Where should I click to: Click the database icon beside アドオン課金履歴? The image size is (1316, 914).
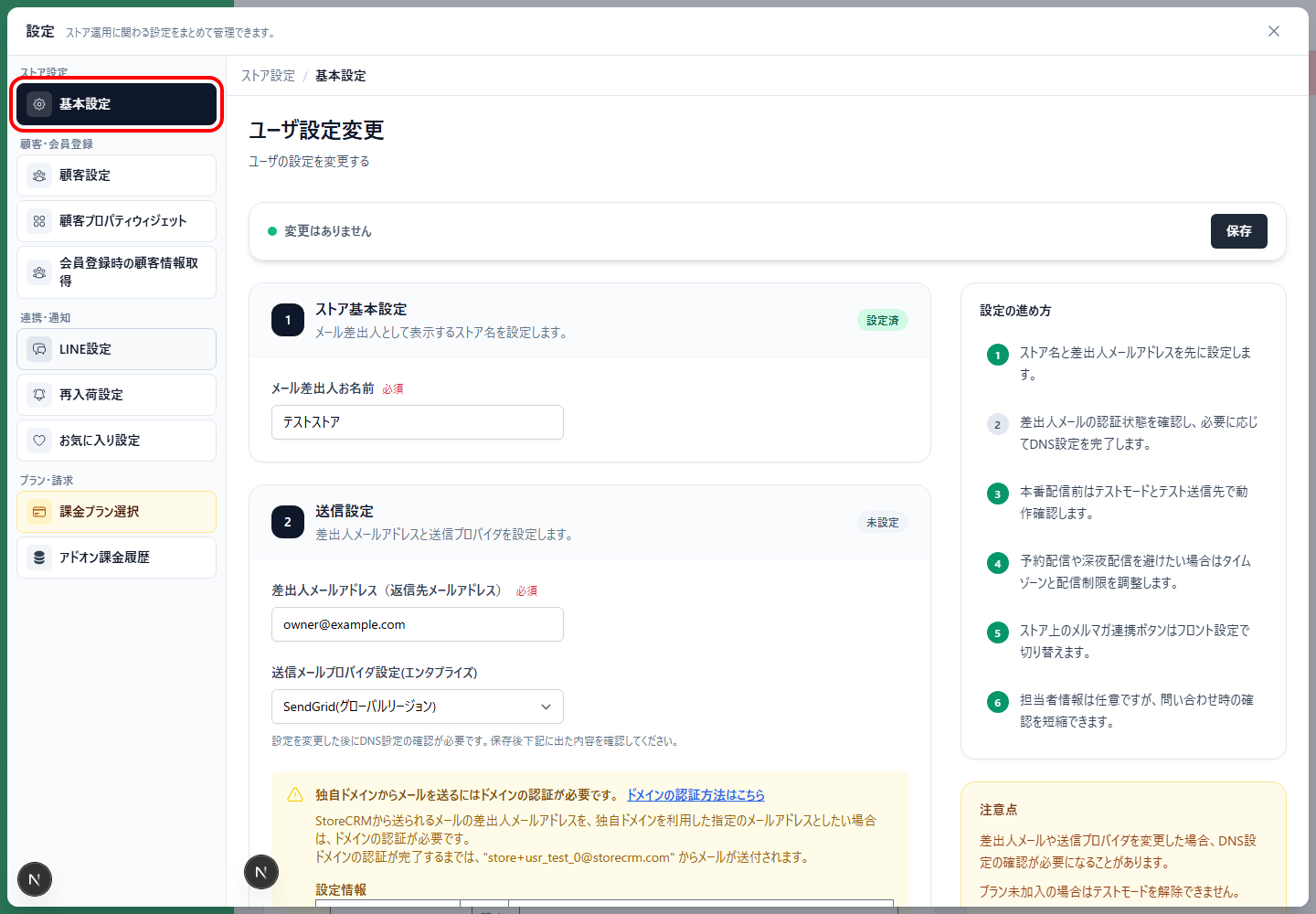pos(39,558)
